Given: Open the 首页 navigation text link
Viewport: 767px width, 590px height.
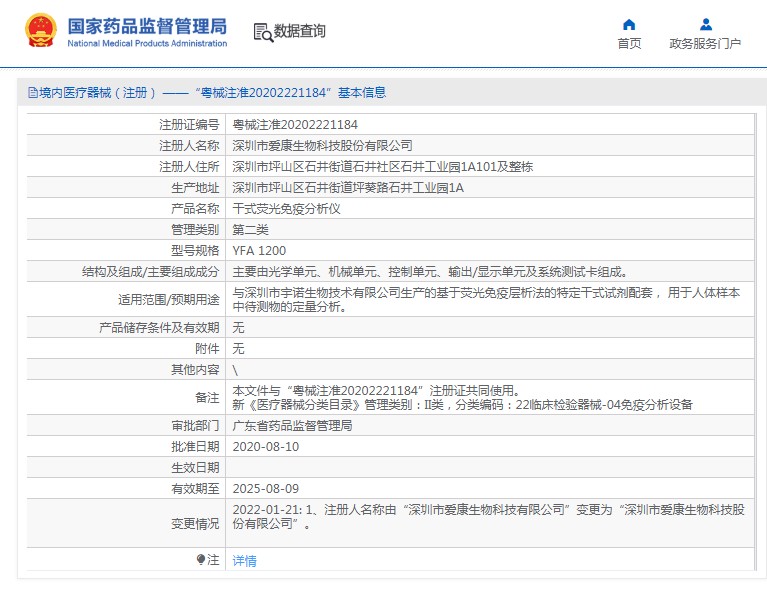Looking at the screenshot, I should click(x=629, y=44).
